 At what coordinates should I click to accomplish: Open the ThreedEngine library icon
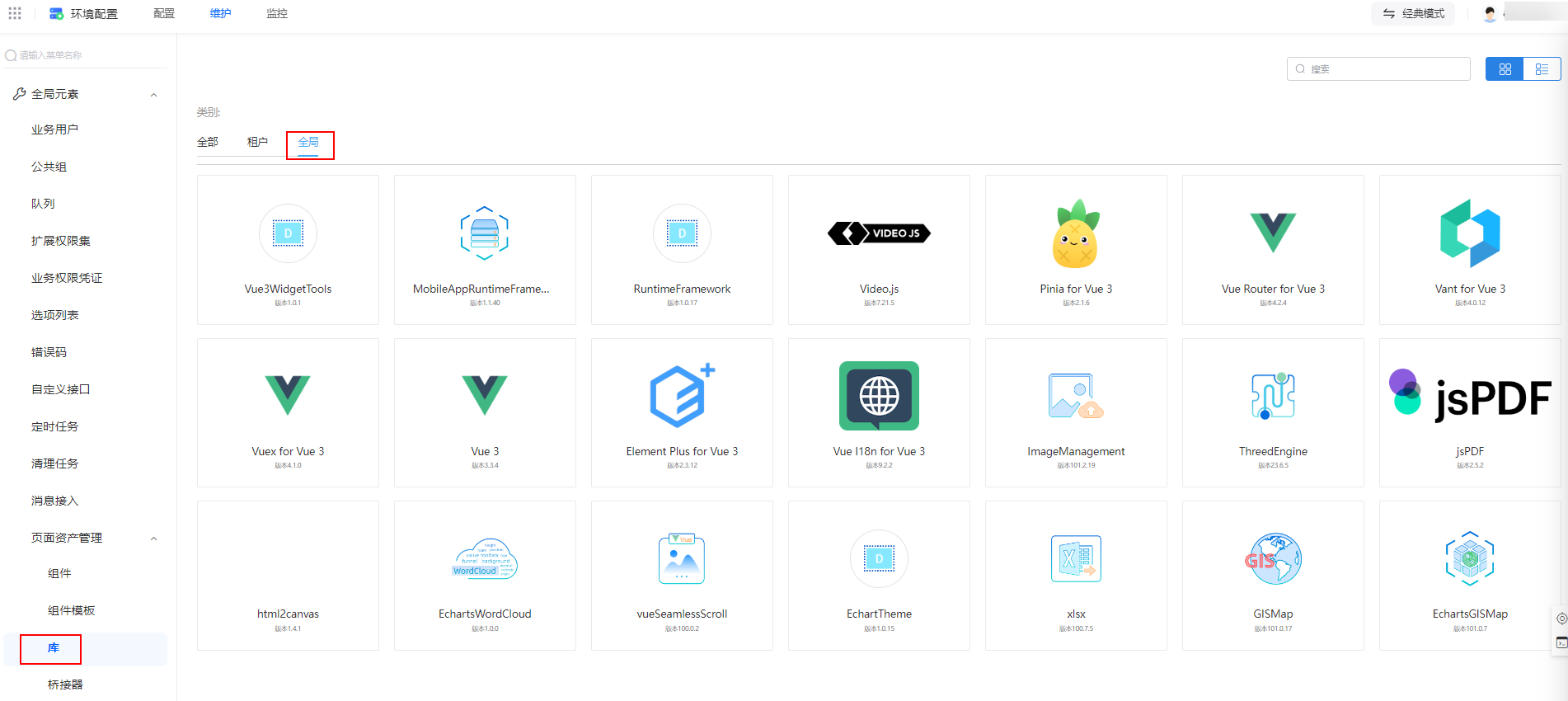pyautogui.click(x=1273, y=396)
